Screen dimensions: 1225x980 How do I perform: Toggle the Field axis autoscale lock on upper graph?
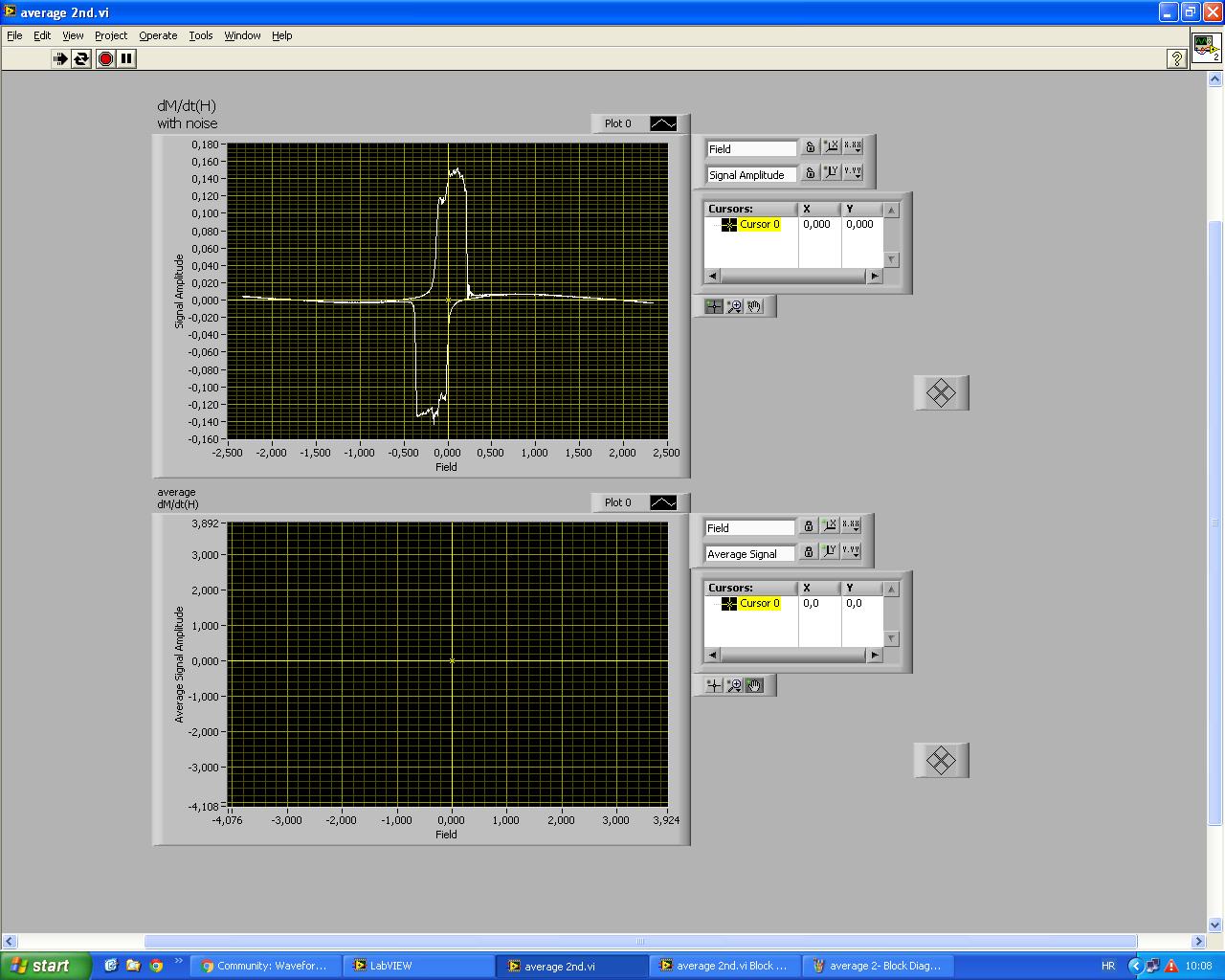click(x=810, y=147)
